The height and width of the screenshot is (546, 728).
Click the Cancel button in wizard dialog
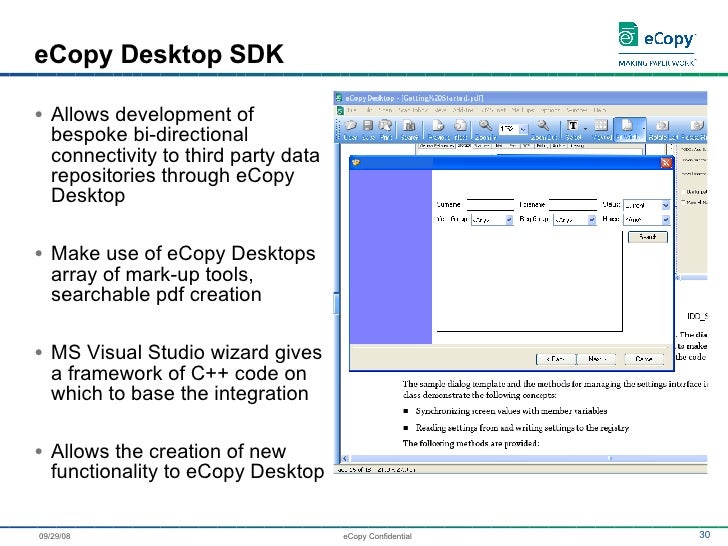click(644, 359)
